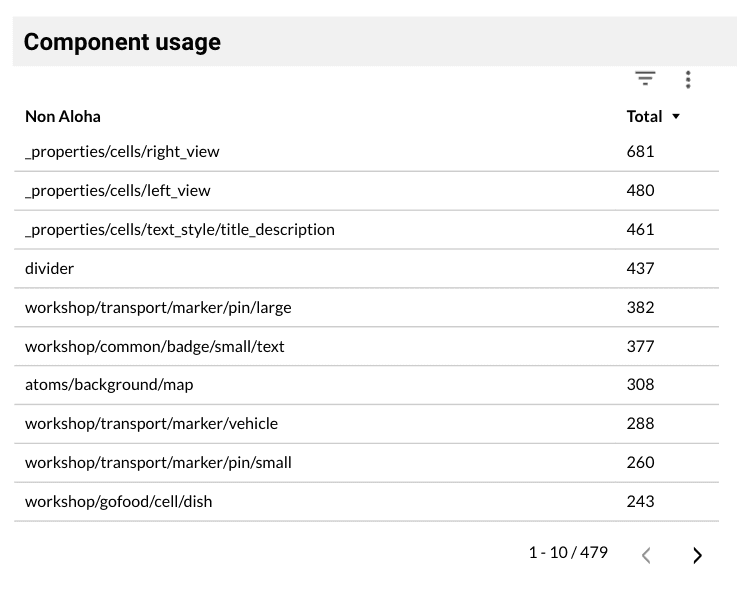Viewport: 737px width, 593px height.
Task: Select workshop/common/badge/small/text entry
Action: pyautogui.click(x=155, y=346)
